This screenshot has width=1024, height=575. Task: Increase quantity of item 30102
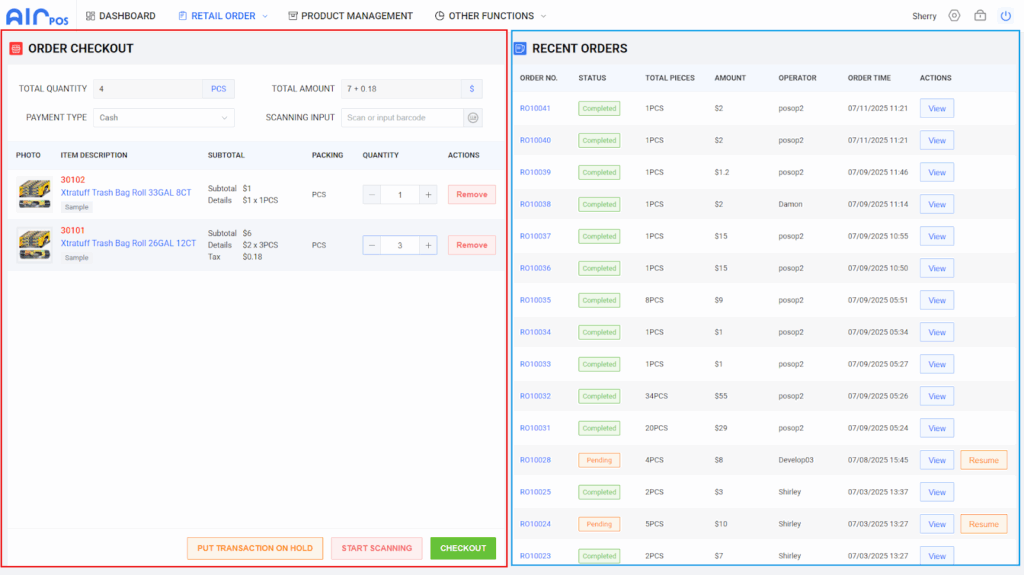coord(428,195)
